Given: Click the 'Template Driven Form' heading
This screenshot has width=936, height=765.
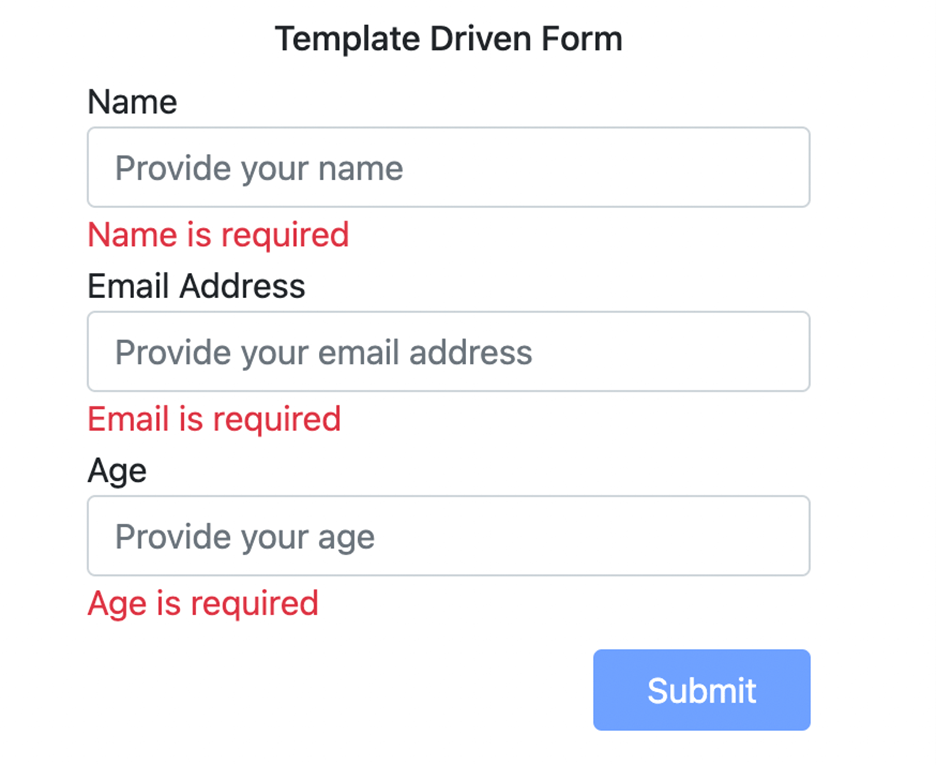Looking at the screenshot, I should [448, 39].
